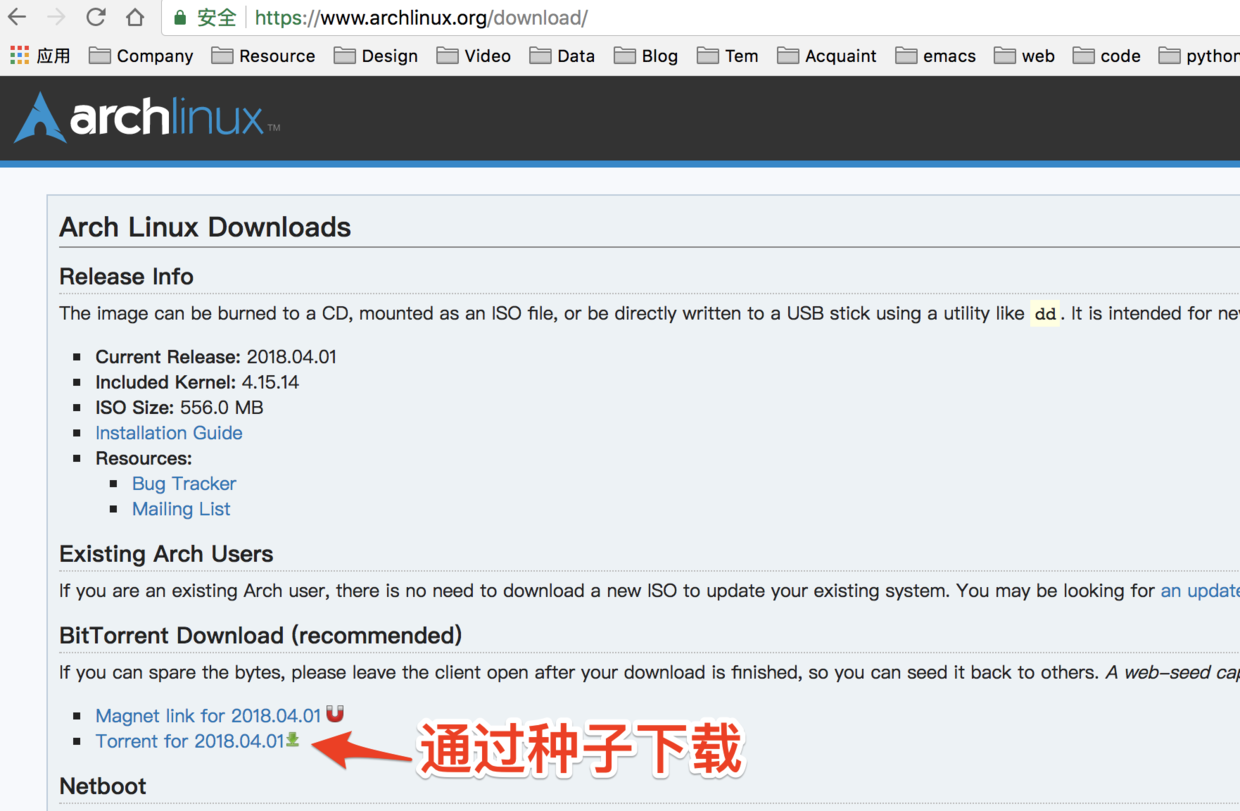Click the 'Release Info' heading
The width and height of the screenshot is (1240, 811).
[126, 276]
